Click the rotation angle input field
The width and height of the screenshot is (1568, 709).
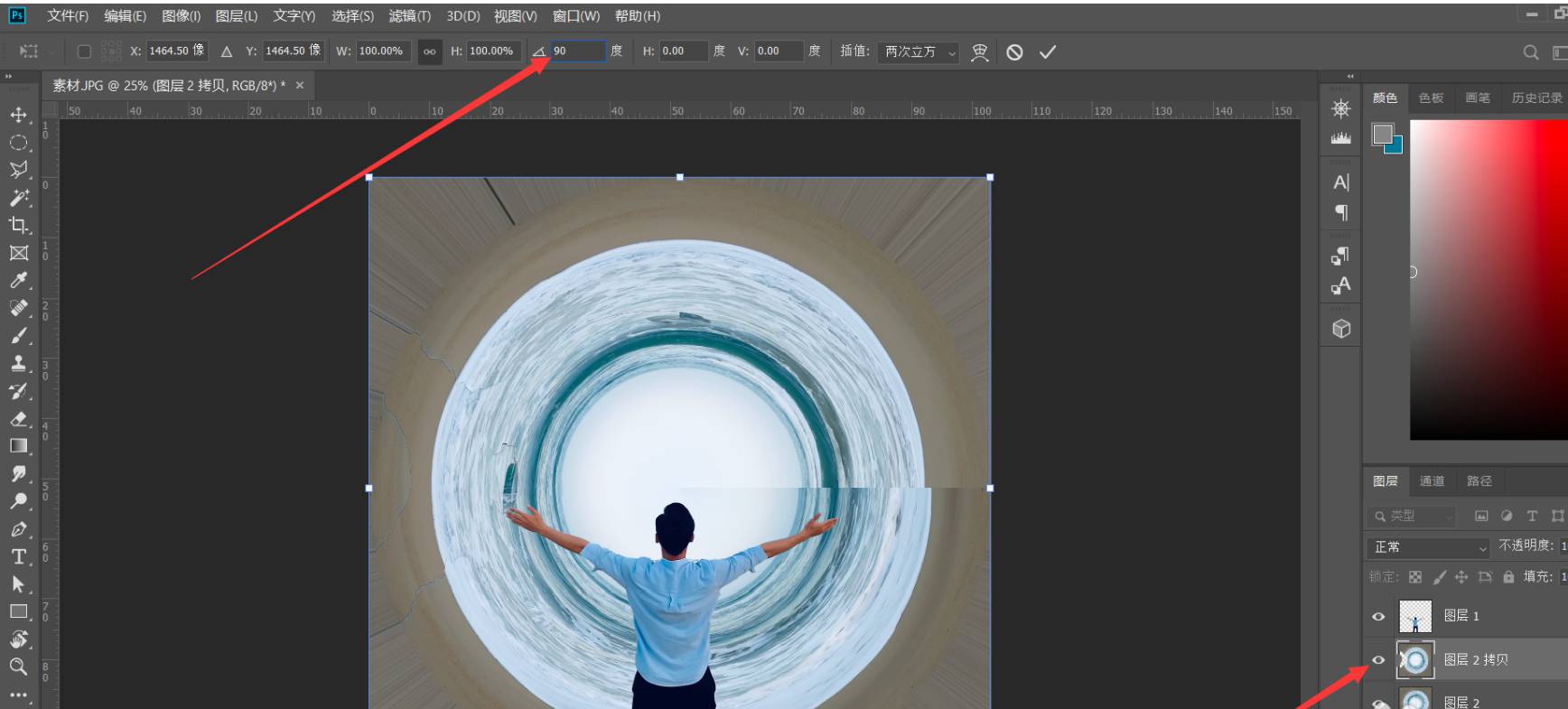tap(578, 51)
